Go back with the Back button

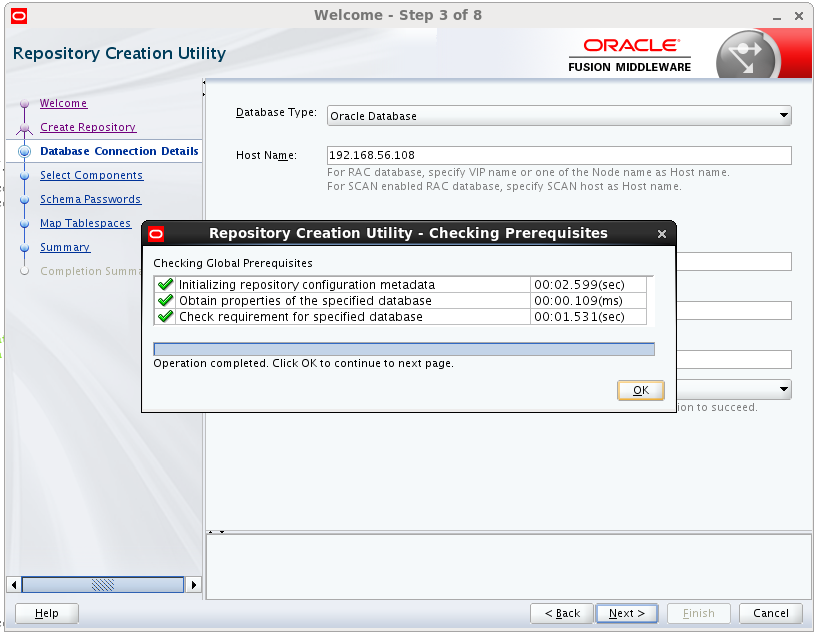click(562, 613)
